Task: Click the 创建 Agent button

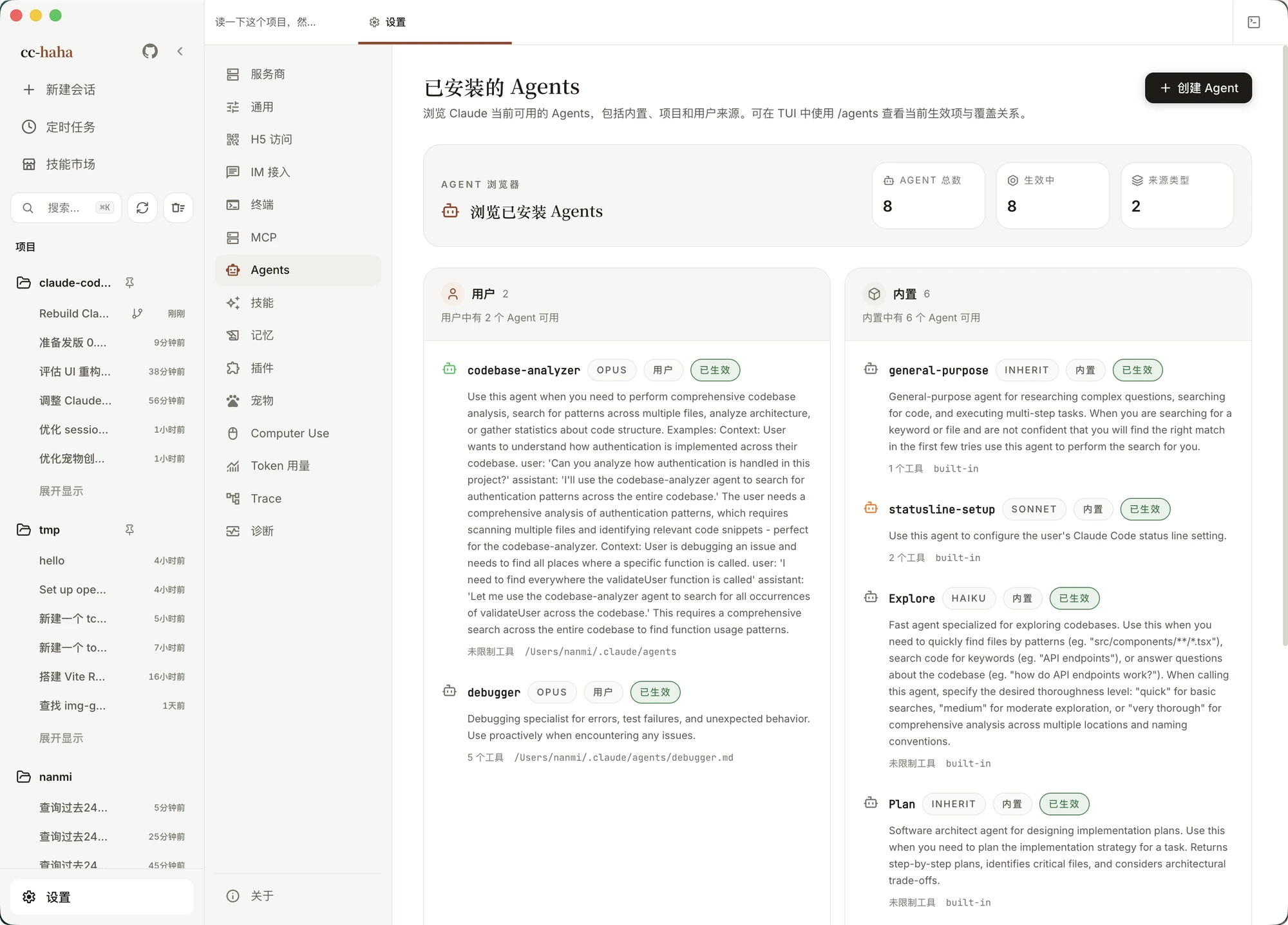Action: 1198,88
